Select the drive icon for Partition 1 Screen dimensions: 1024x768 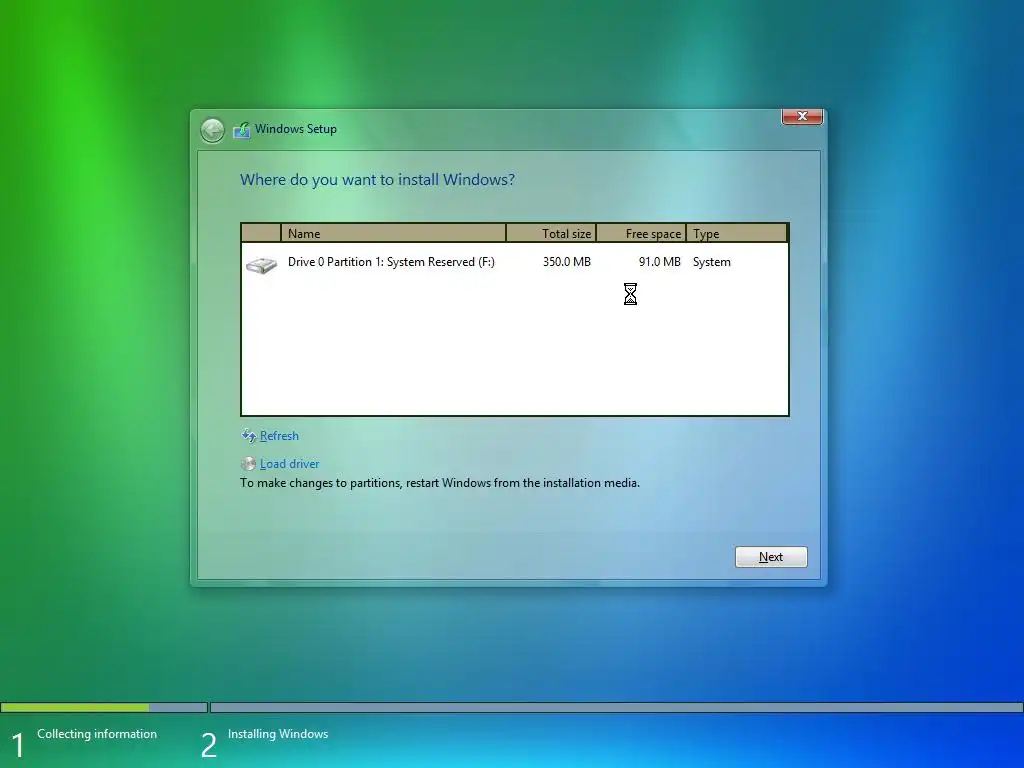coord(261,264)
